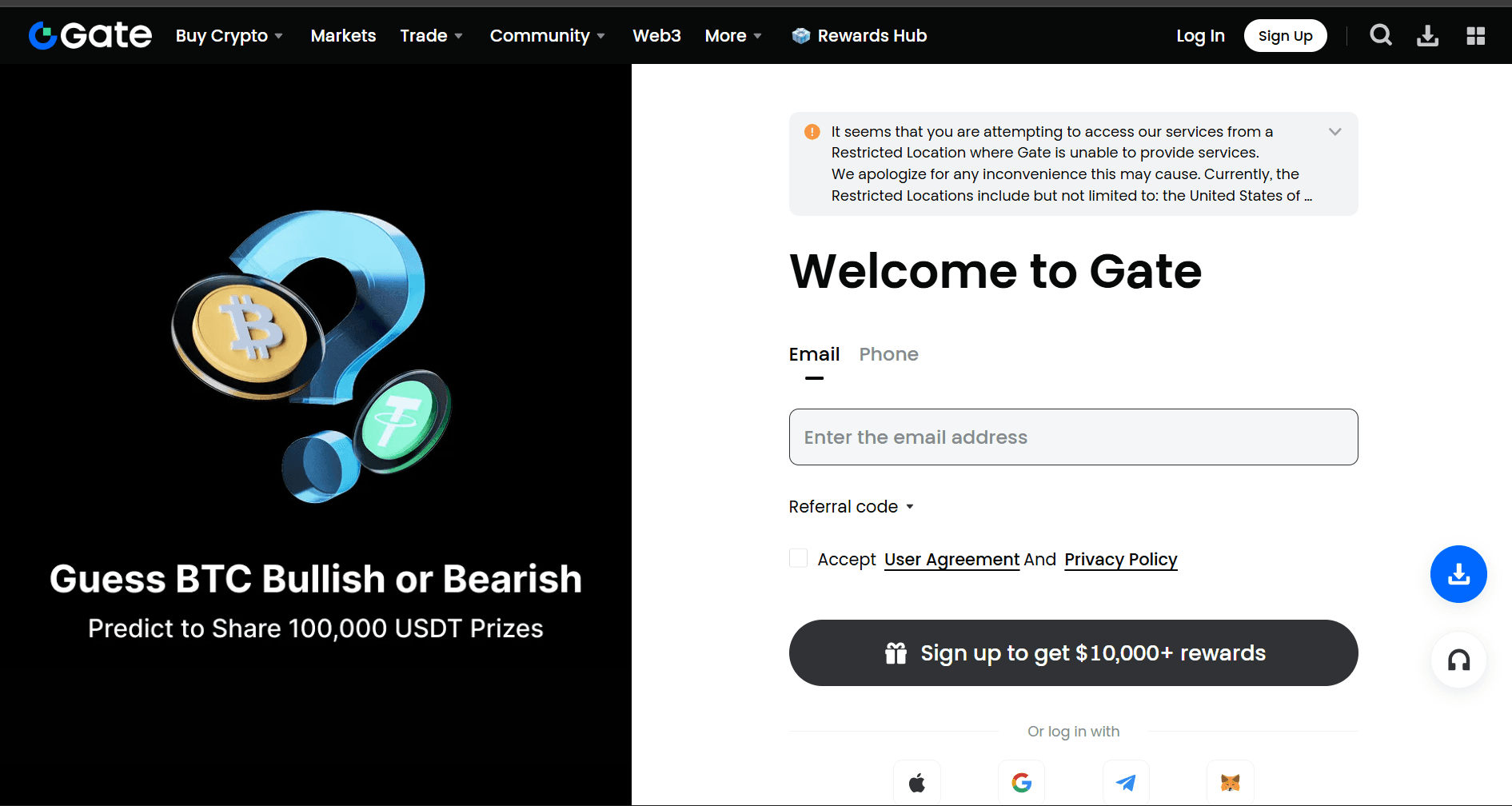Log in with Telegram icon
Screen dimensions: 1512x806
pos(1126,782)
